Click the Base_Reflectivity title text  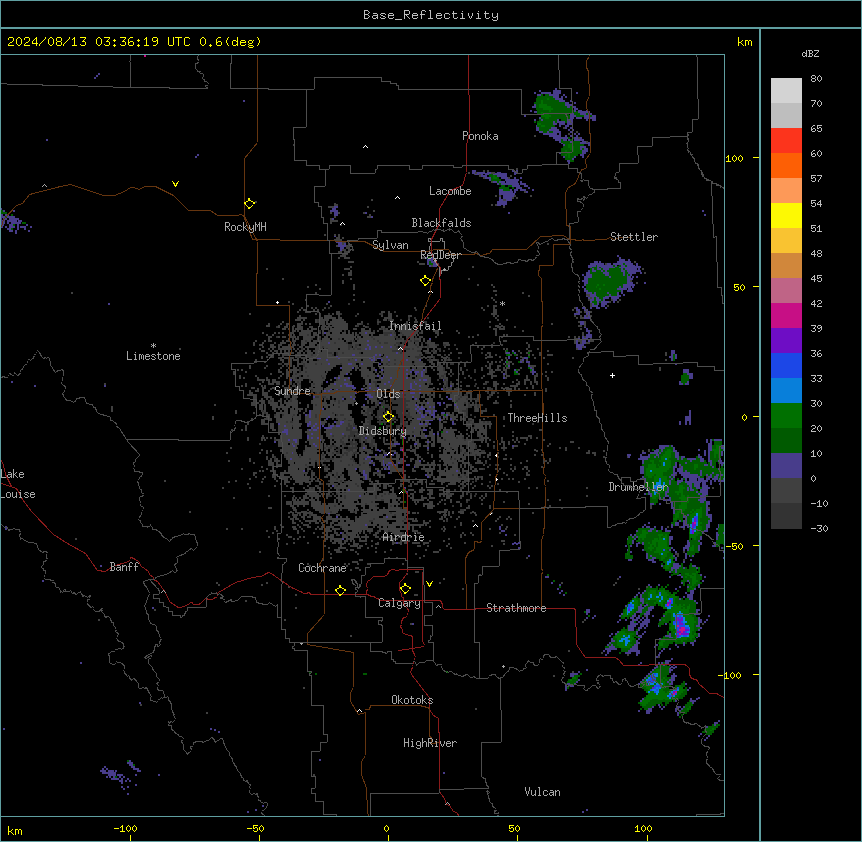click(x=431, y=15)
